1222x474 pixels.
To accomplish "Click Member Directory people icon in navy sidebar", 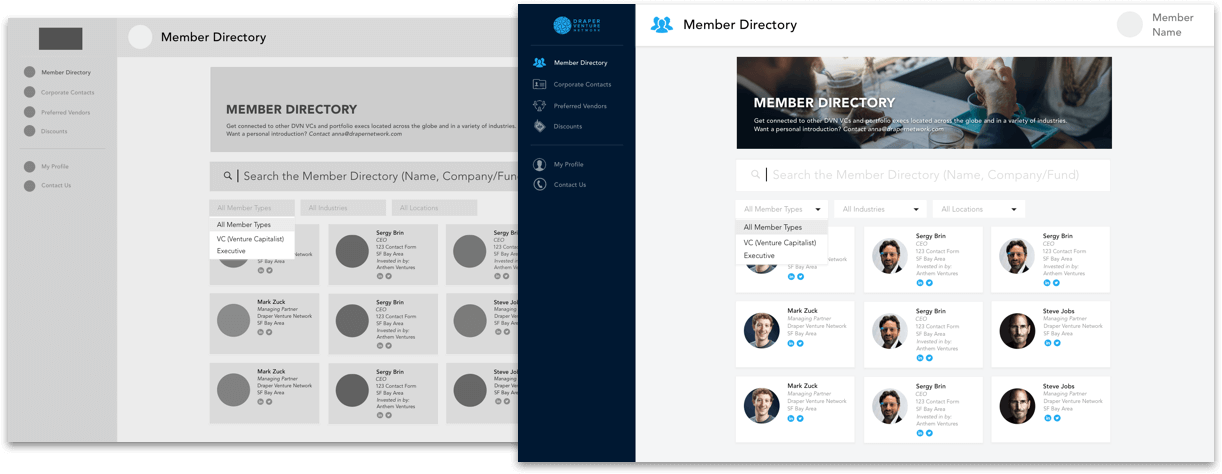I will [x=540, y=63].
